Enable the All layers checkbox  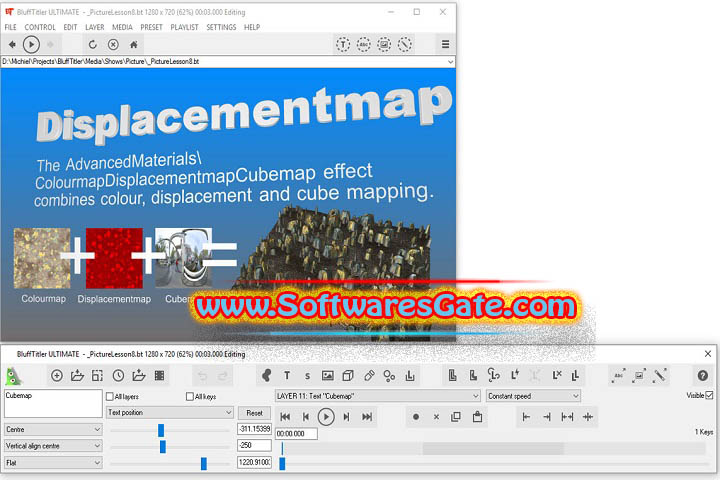[110, 396]
